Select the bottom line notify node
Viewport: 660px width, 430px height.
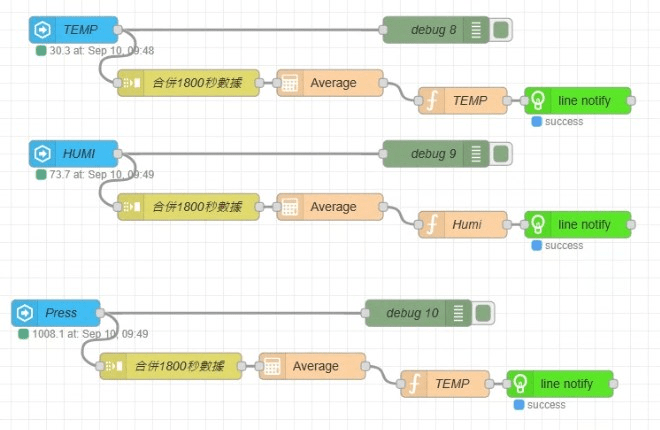click(560, 384)
